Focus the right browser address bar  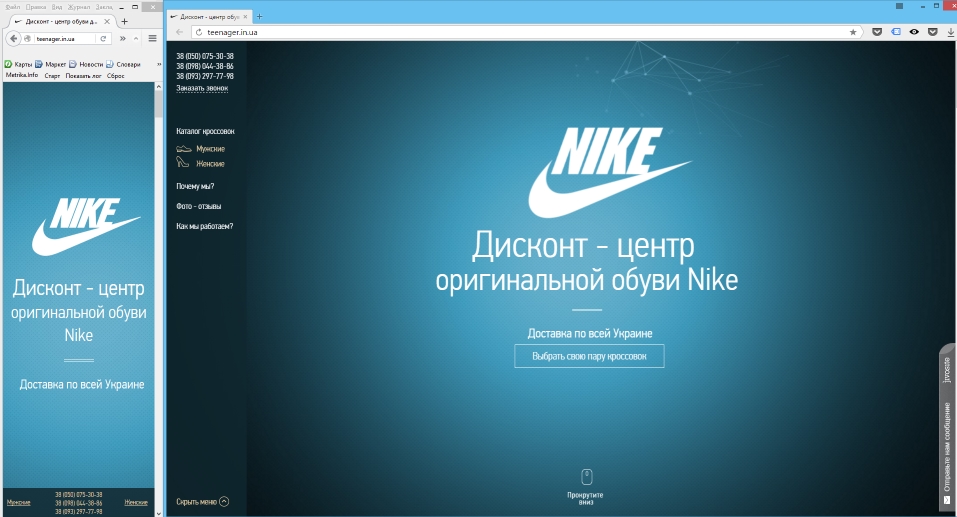point(525,32)
